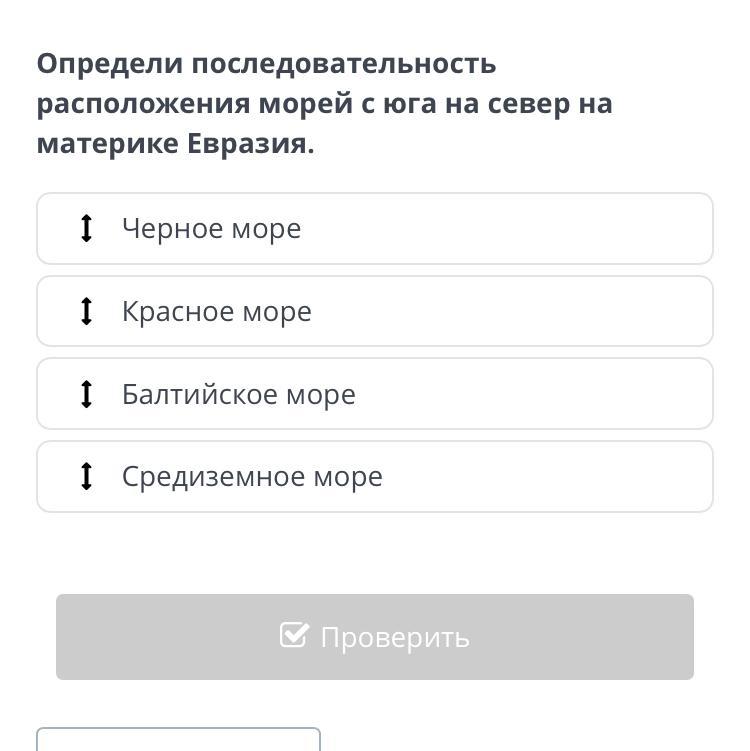Click the reorder arrow beside Балтийское море
750x751 pixels.
coord(86,394)
